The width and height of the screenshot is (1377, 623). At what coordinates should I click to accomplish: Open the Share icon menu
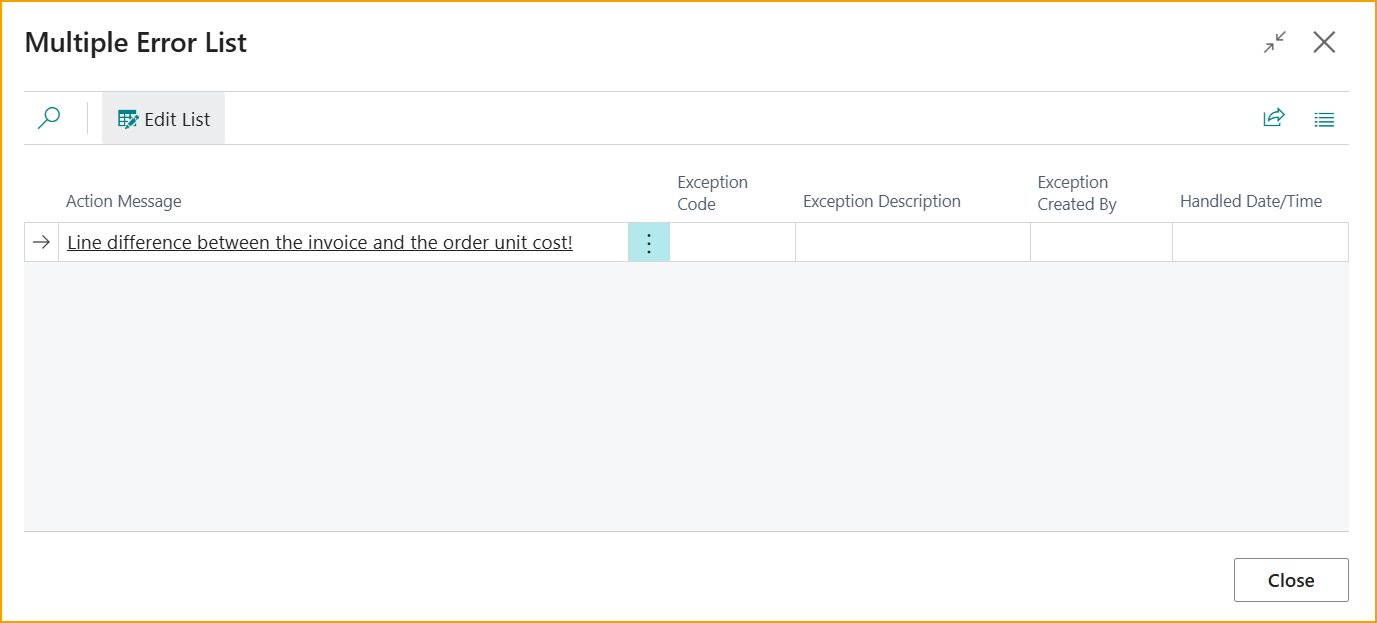click(1273, 119)
